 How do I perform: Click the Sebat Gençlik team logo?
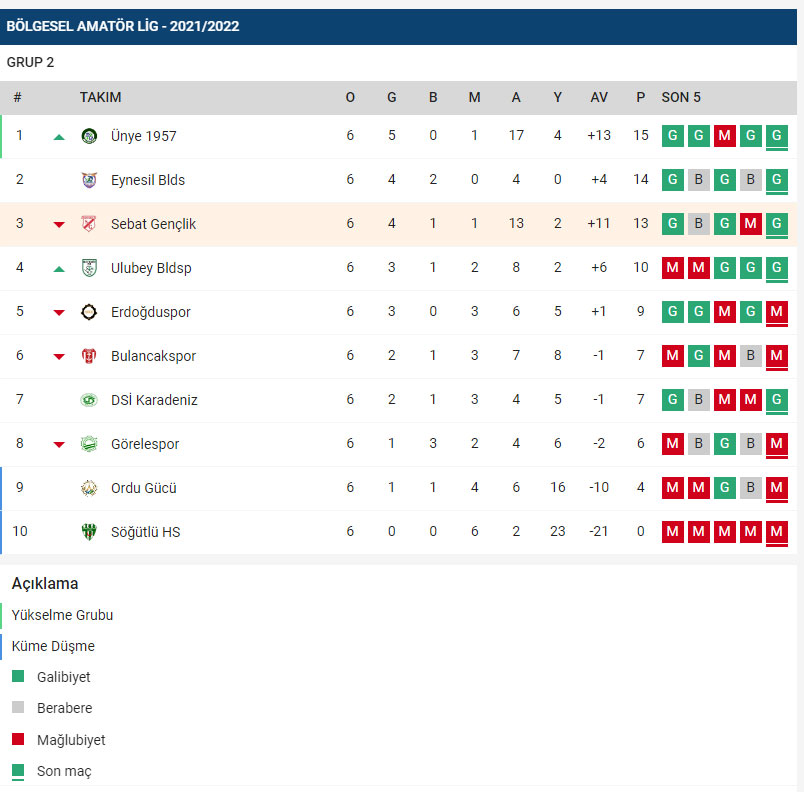(x=89, y=224)
